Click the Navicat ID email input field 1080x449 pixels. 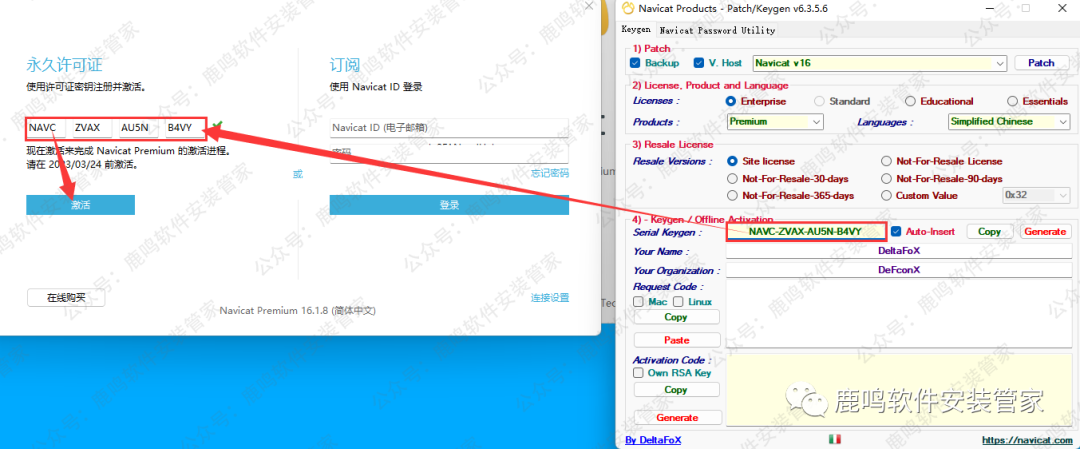pyautogui.click(x=448, y=128)
